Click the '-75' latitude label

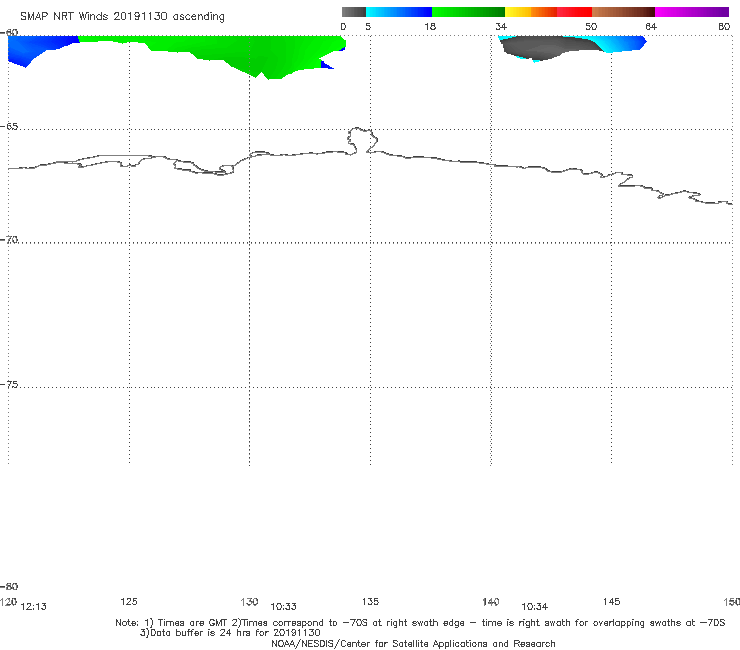pyautogui.click(x=9, y=385)
